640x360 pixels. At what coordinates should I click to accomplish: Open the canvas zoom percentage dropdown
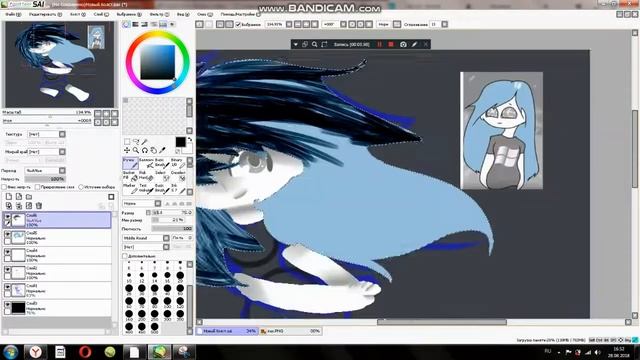pos(279,24)
